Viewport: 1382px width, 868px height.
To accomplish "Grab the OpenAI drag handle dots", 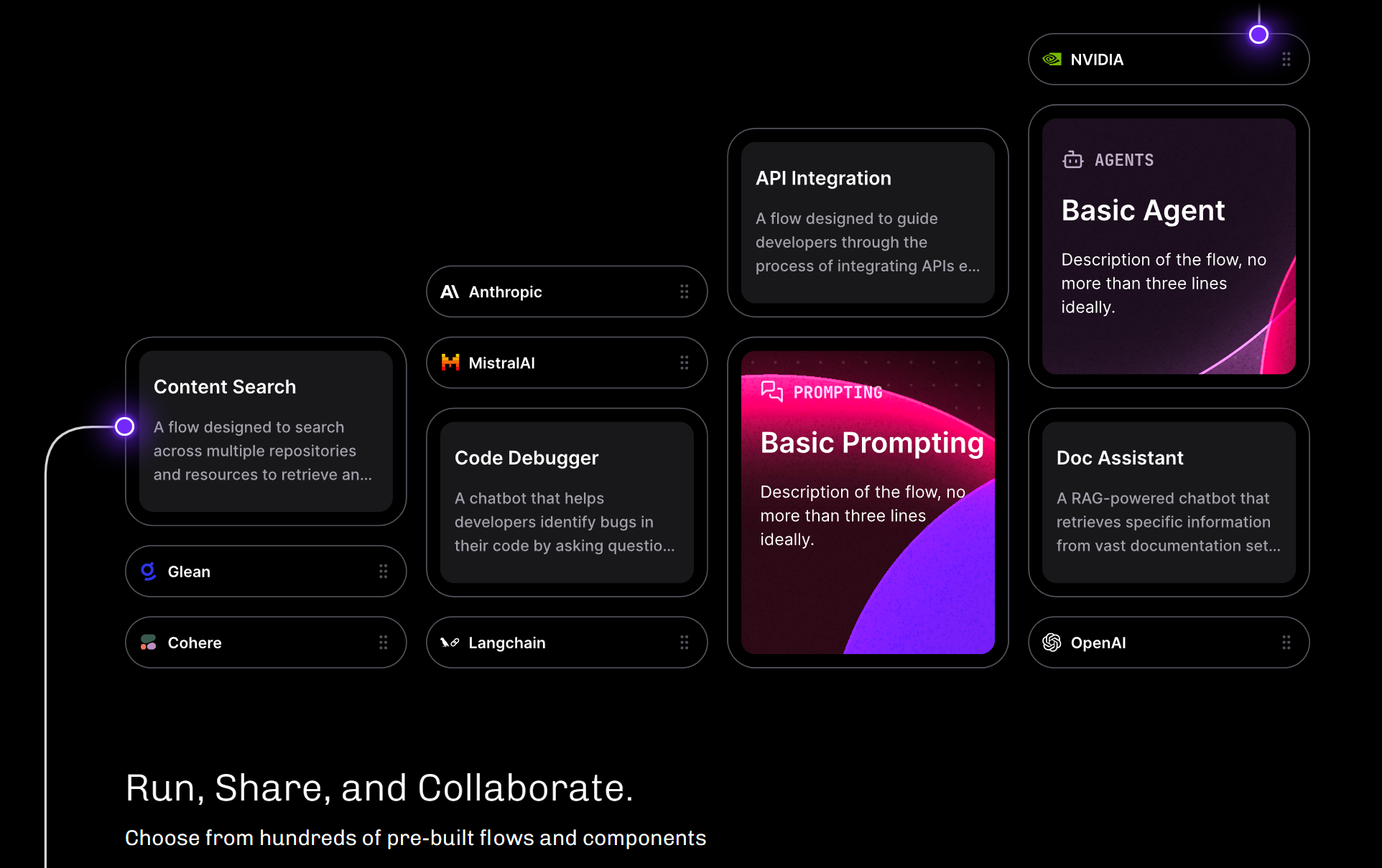I will coord(1286,643).
